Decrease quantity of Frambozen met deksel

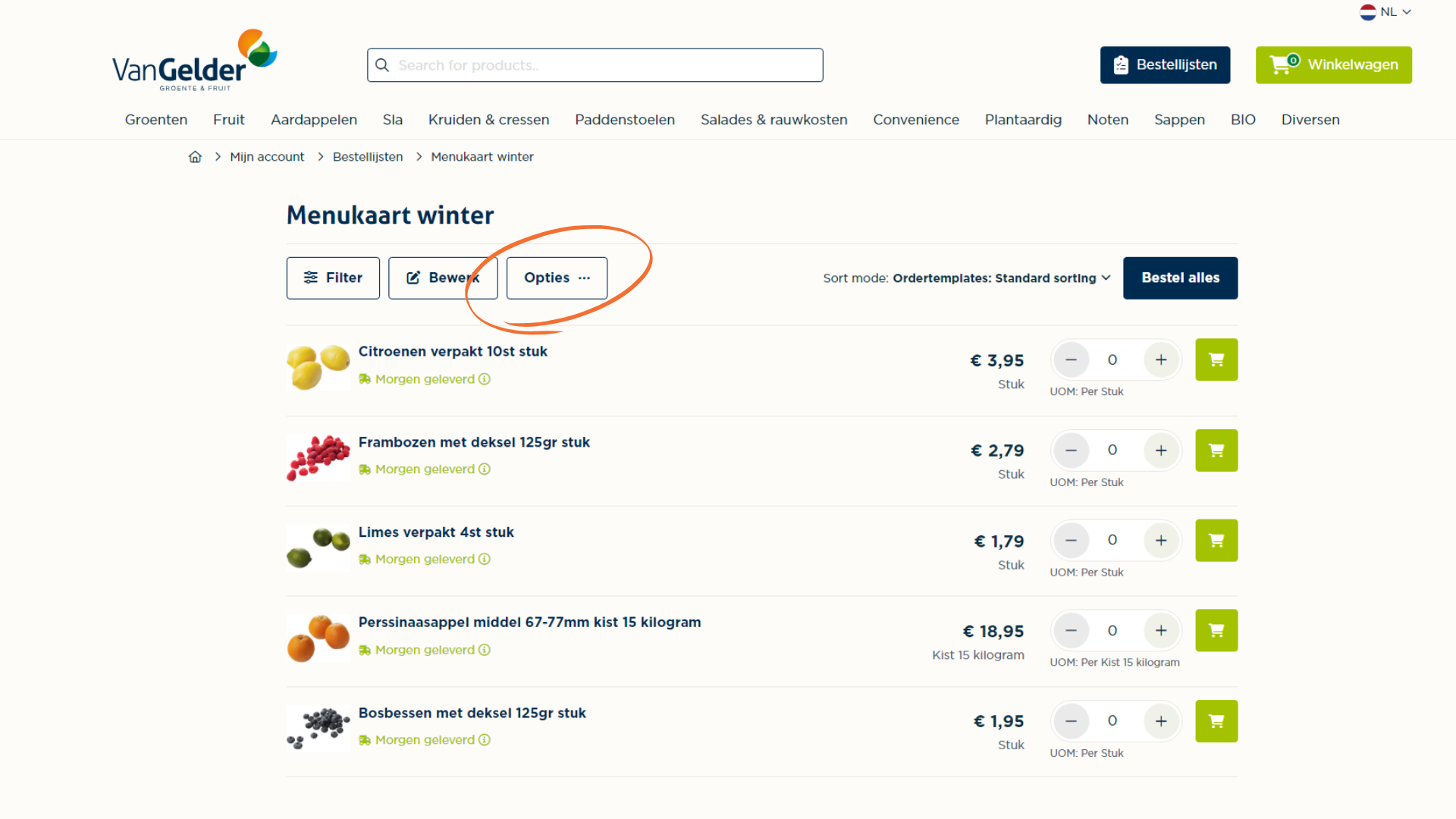pyautogui.click(x=1071, y=450)
